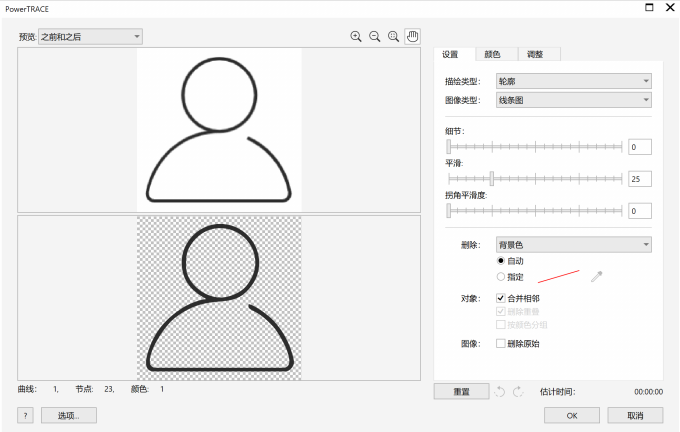Click the OK button
Viewport: 680px width, 432px height.
coord(572,416)
